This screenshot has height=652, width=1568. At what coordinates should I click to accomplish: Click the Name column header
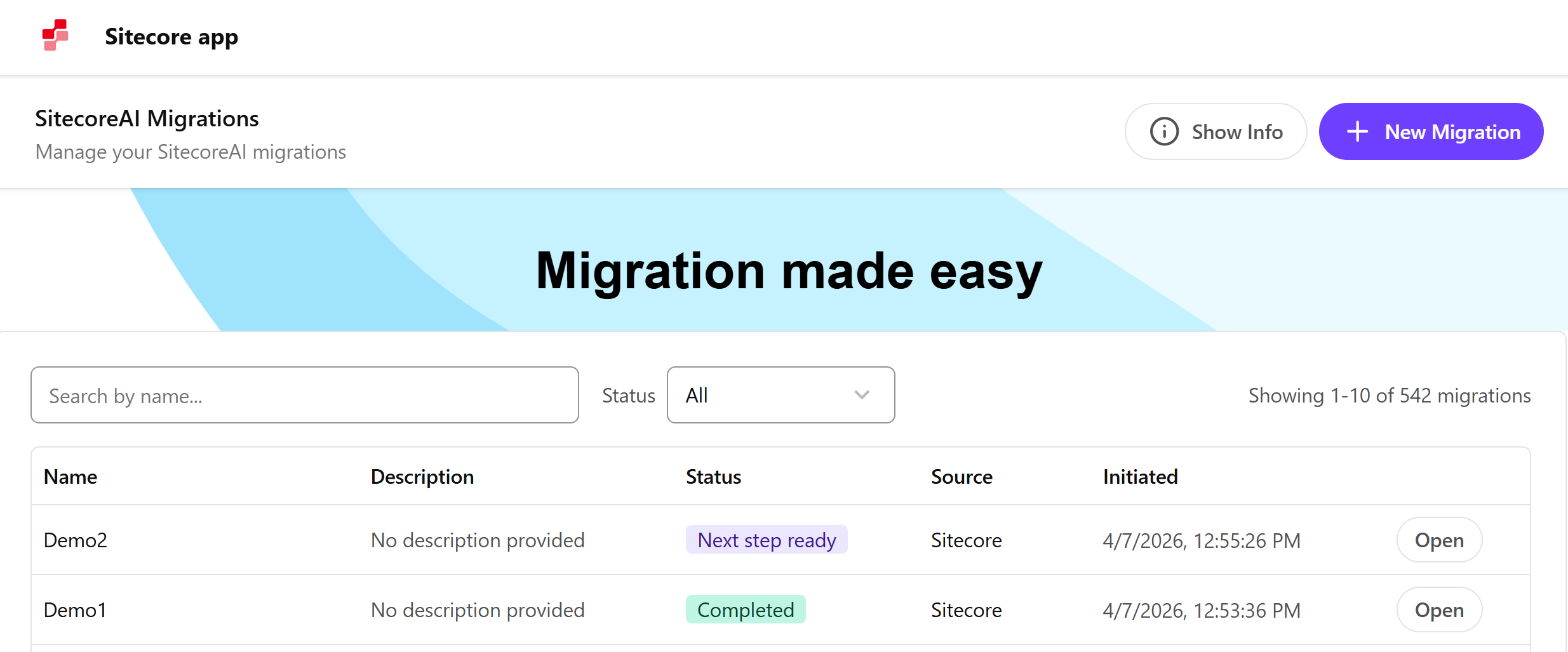(x=70, y=477)
